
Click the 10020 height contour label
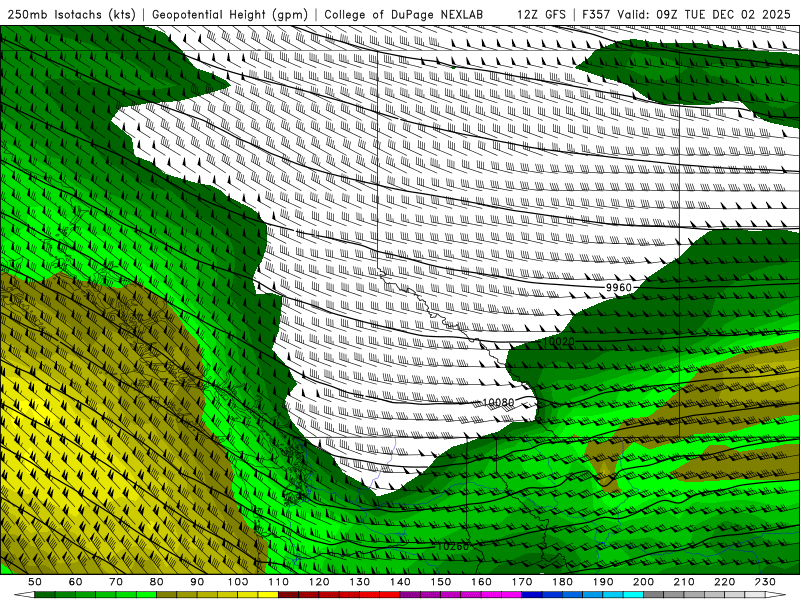[x=559, y=341]
